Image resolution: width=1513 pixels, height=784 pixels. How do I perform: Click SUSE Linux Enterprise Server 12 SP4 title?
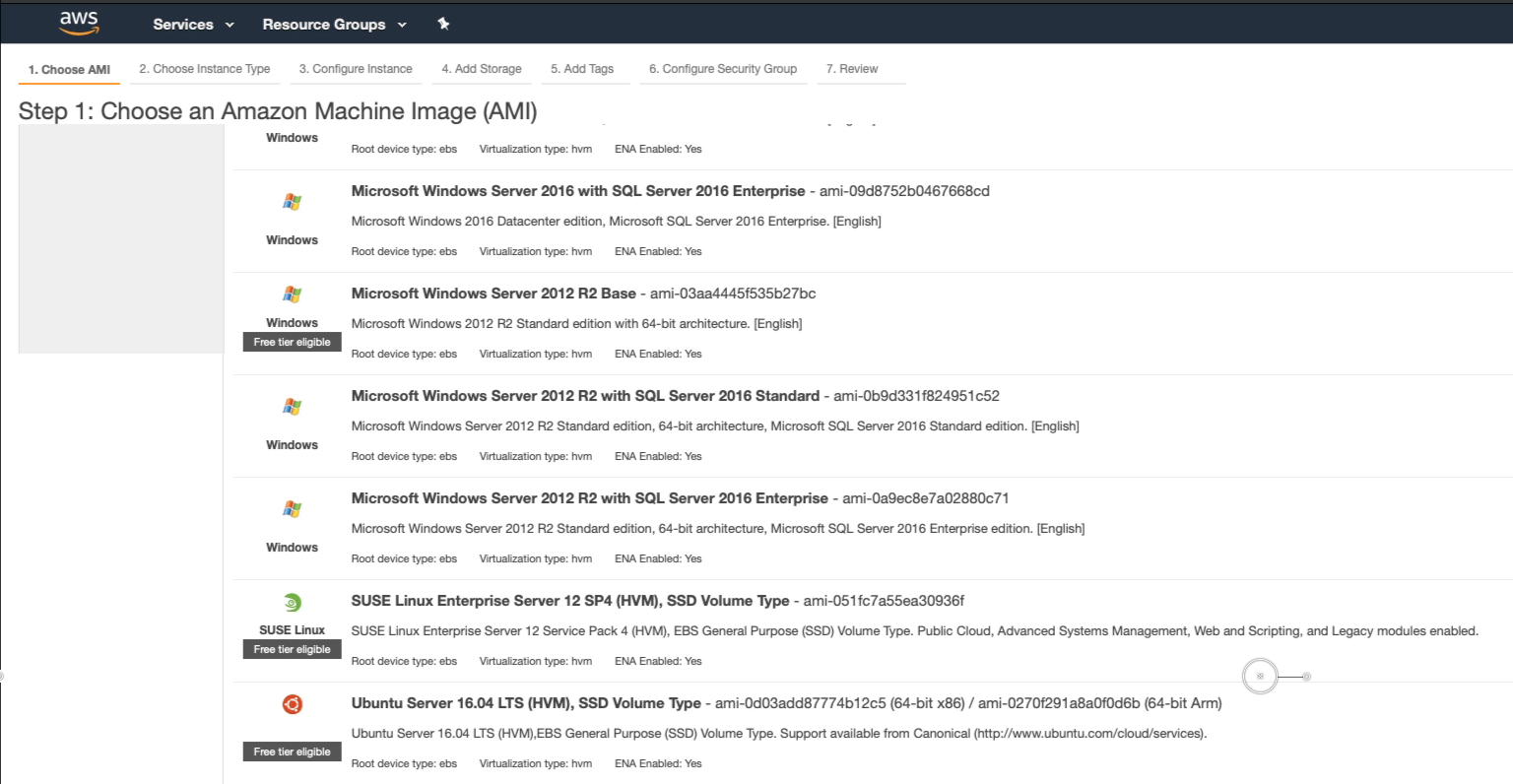[570, 601]
